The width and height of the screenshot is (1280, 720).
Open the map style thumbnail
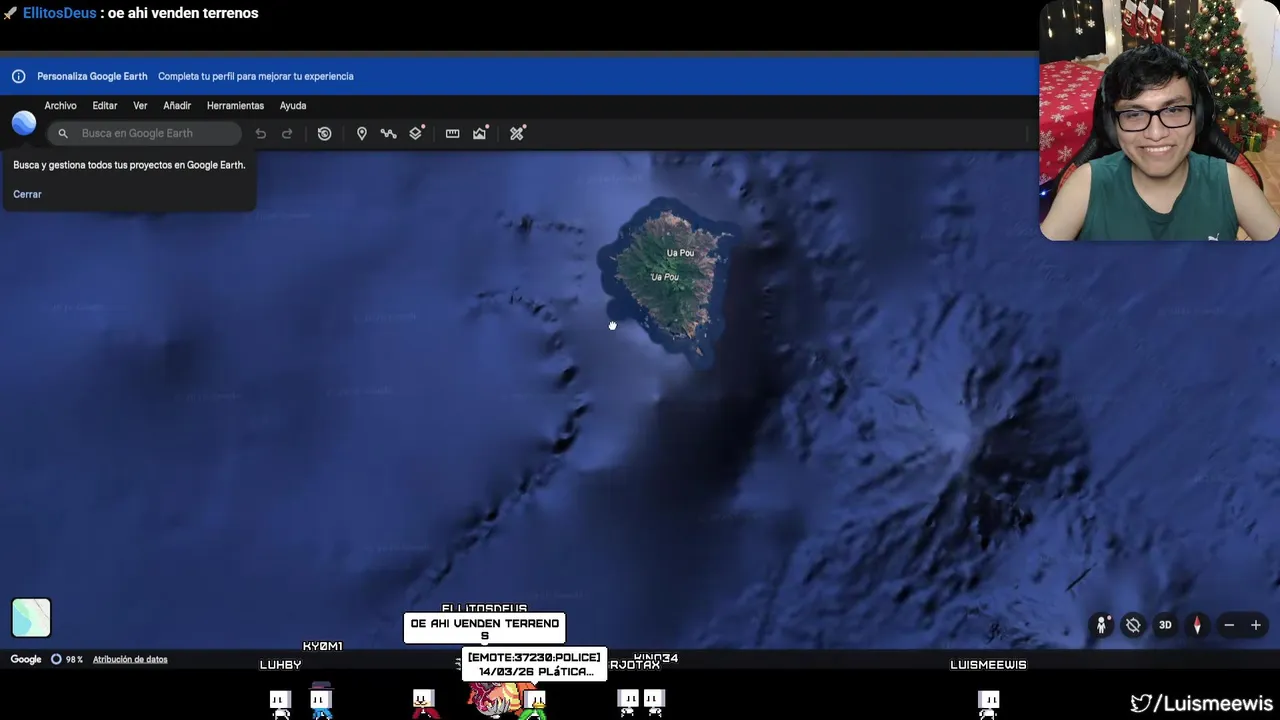pos(31,617)
